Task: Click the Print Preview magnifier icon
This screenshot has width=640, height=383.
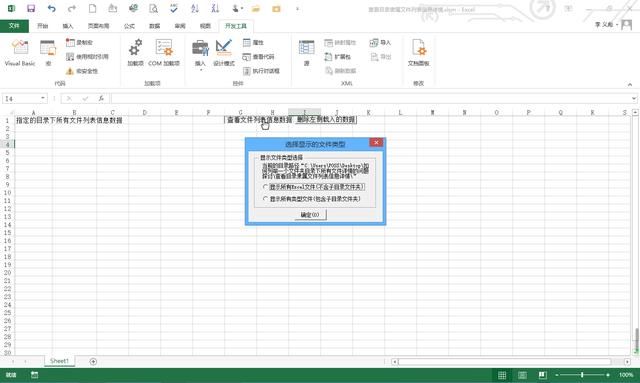Action: tap(153, 9)
